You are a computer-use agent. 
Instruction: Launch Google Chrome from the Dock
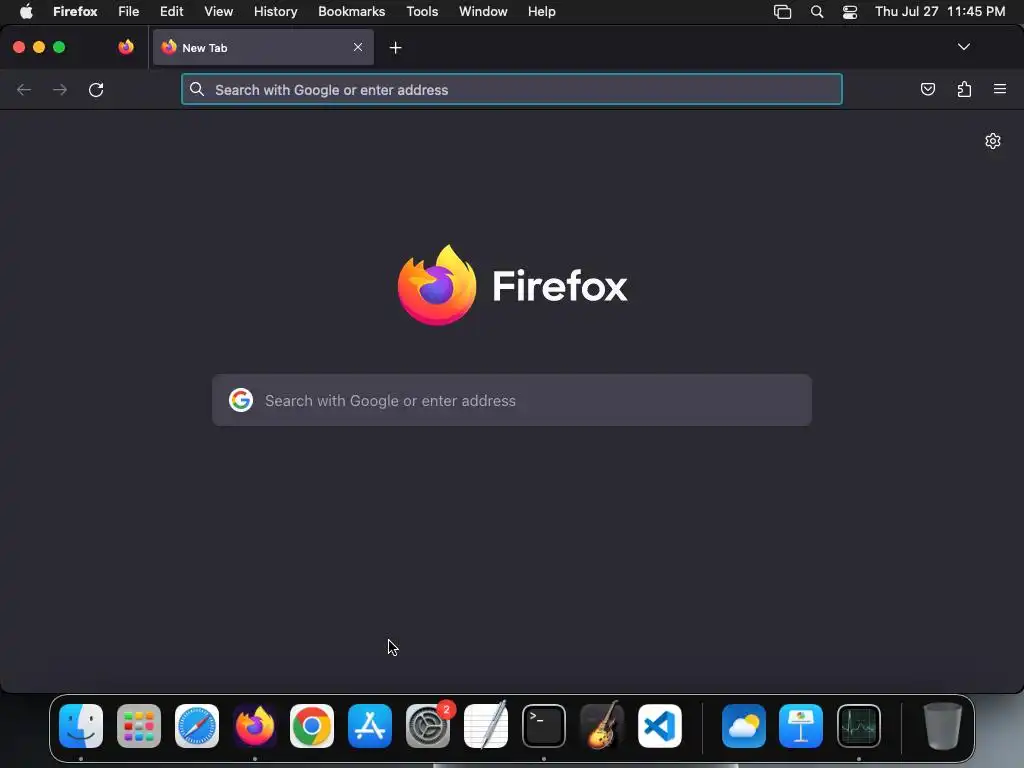pos(312,726)
